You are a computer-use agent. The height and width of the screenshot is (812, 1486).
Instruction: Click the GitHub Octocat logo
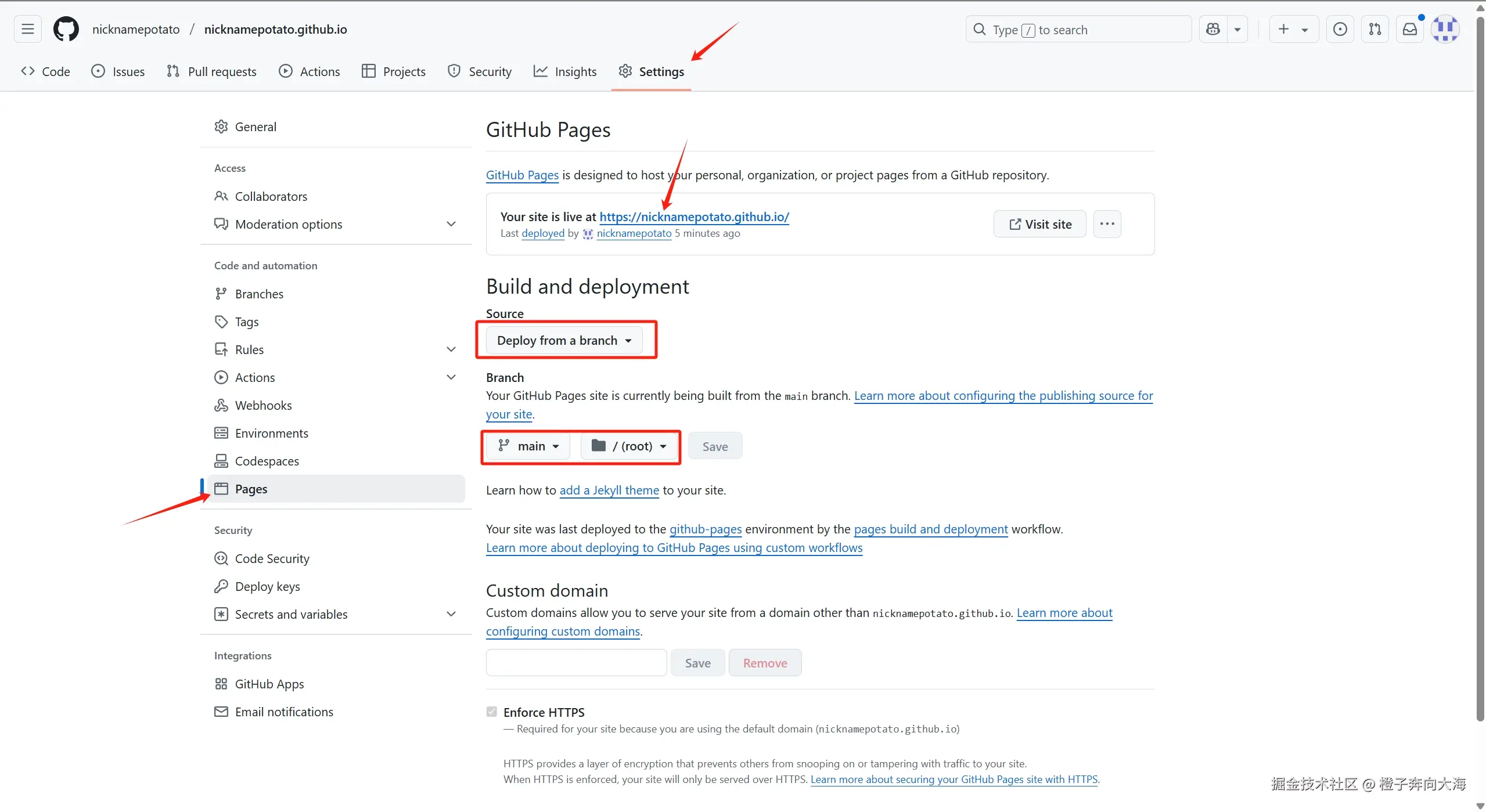point(66,29)
